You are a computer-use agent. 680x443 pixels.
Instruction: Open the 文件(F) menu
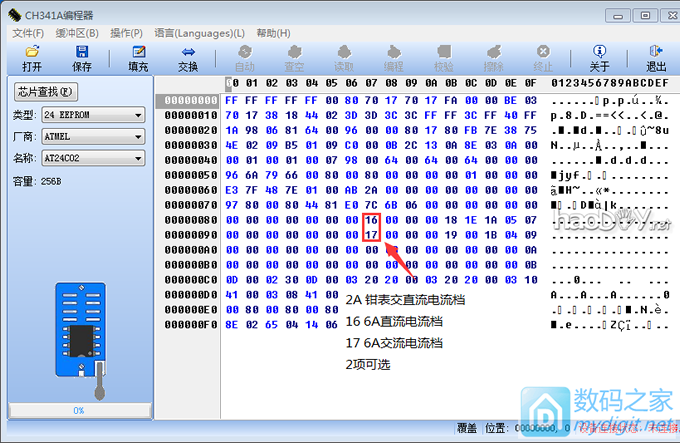tap(28, 33)
